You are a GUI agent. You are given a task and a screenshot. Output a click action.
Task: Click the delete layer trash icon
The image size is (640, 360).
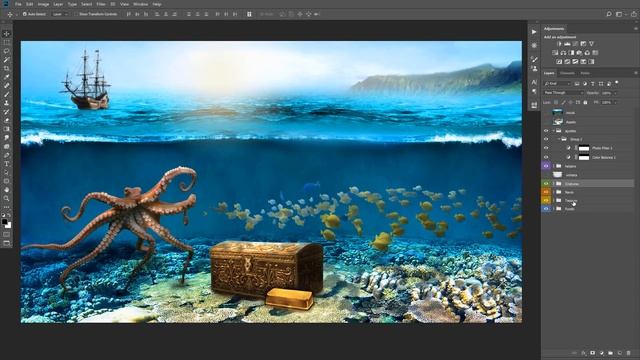[x=629, y=353]
